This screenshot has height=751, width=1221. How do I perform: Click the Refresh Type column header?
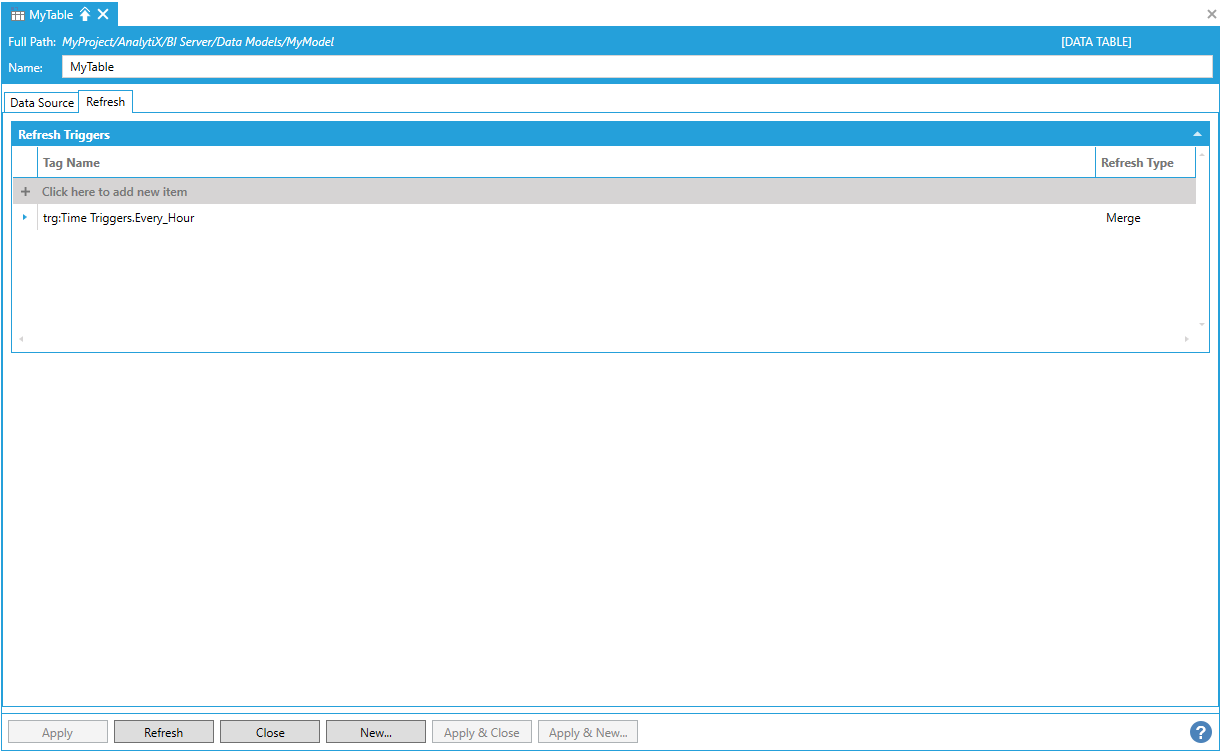[x=1138, y=163]
